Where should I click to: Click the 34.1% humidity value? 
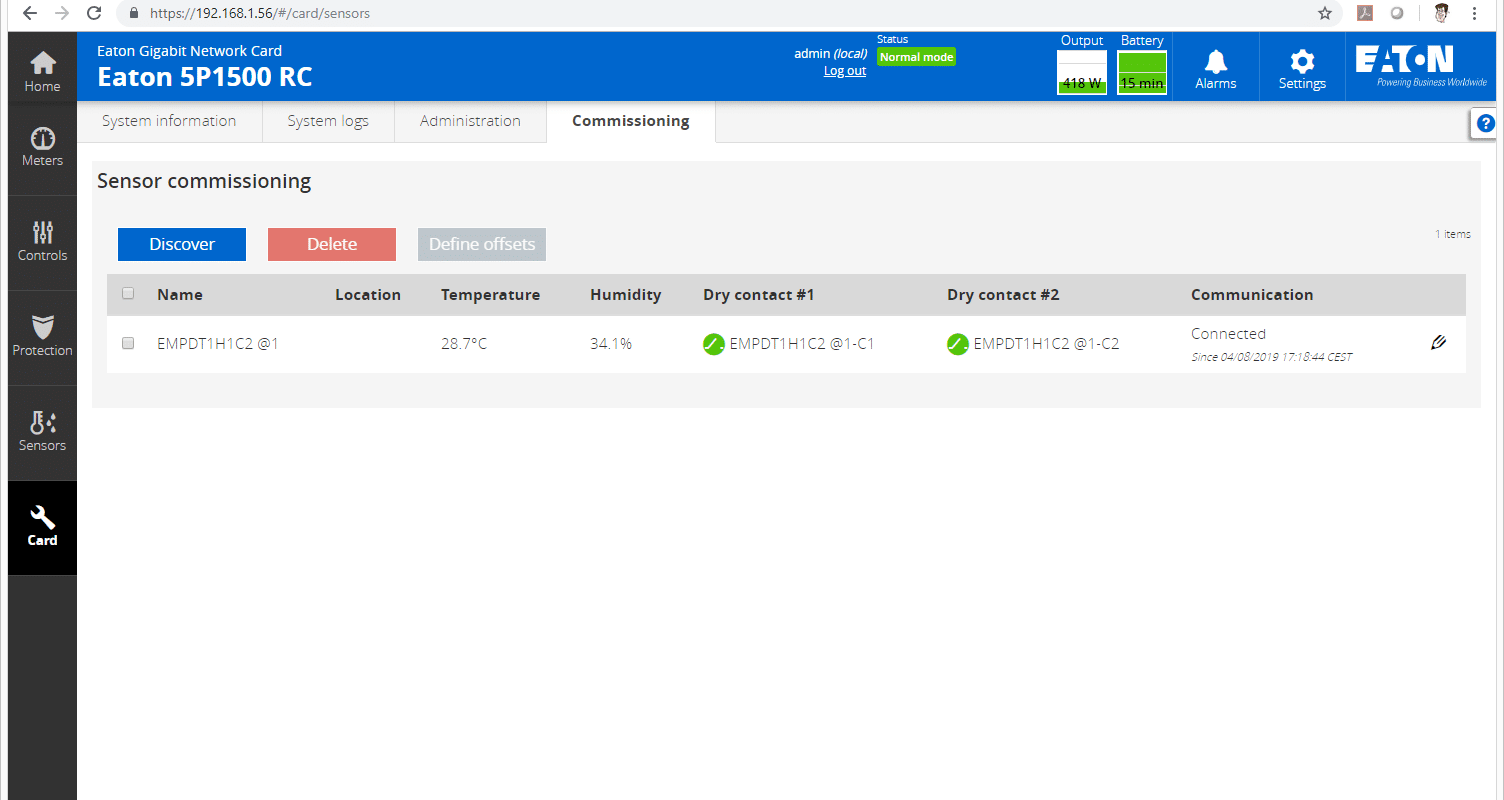[611, 344]
